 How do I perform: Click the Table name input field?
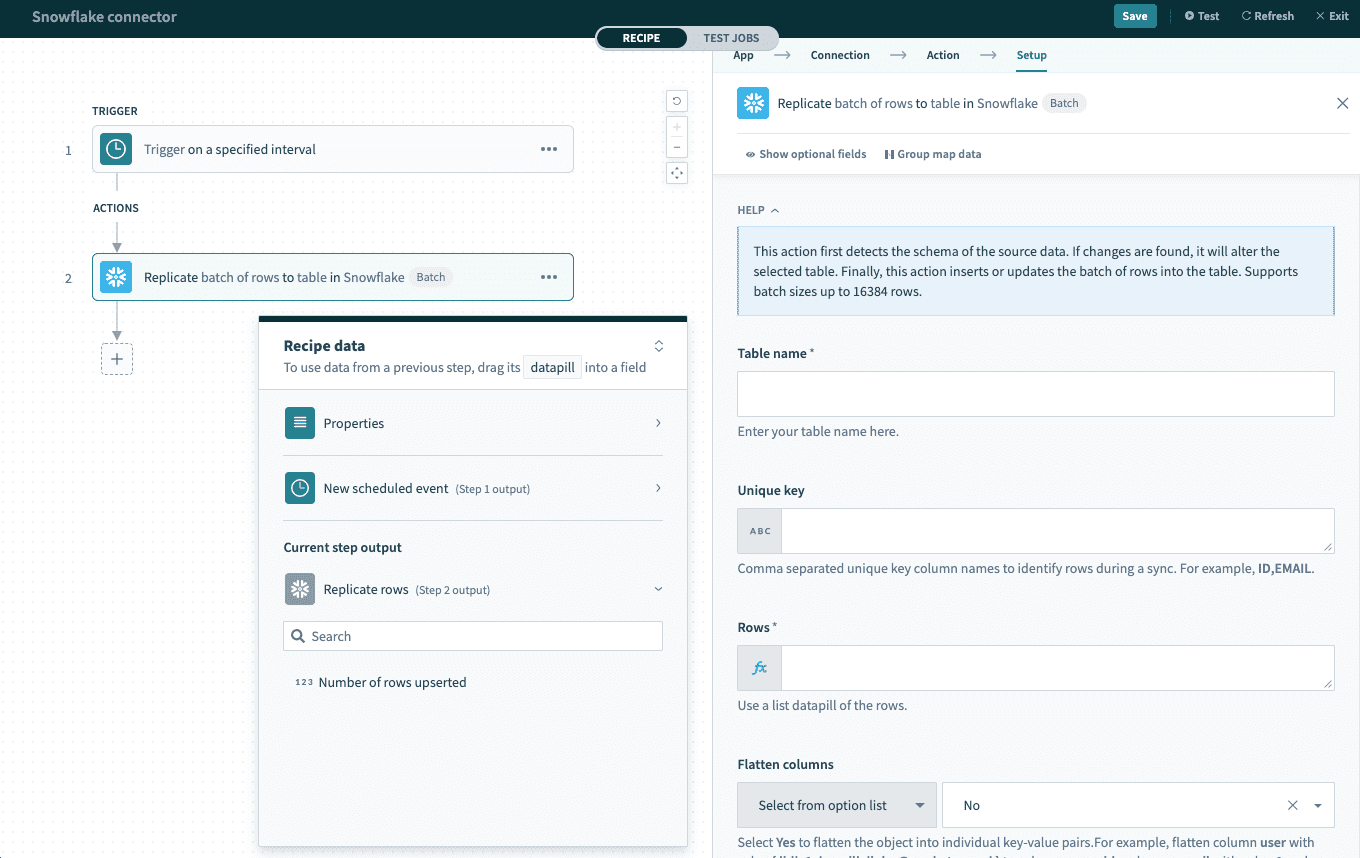[1035, 394]
